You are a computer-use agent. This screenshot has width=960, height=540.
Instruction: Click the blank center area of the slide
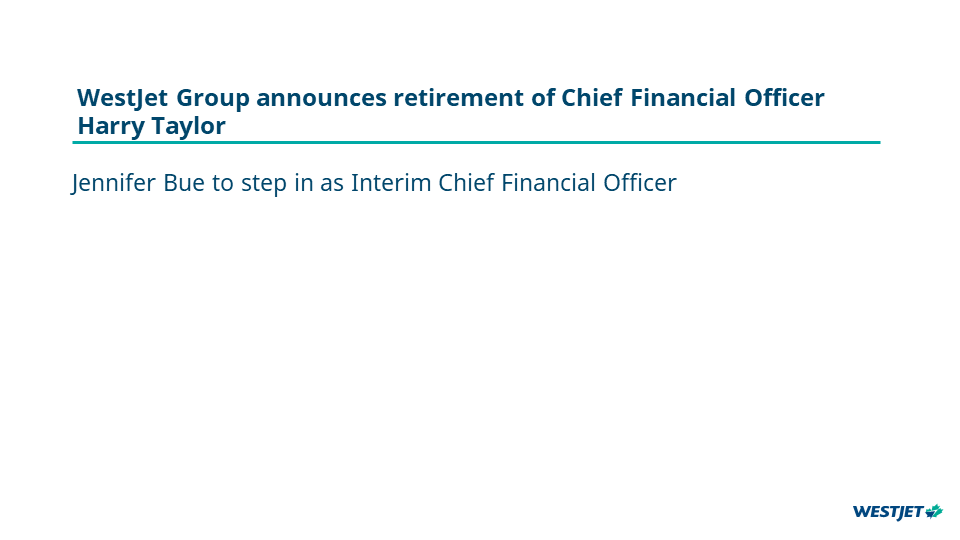click(480, 340)
